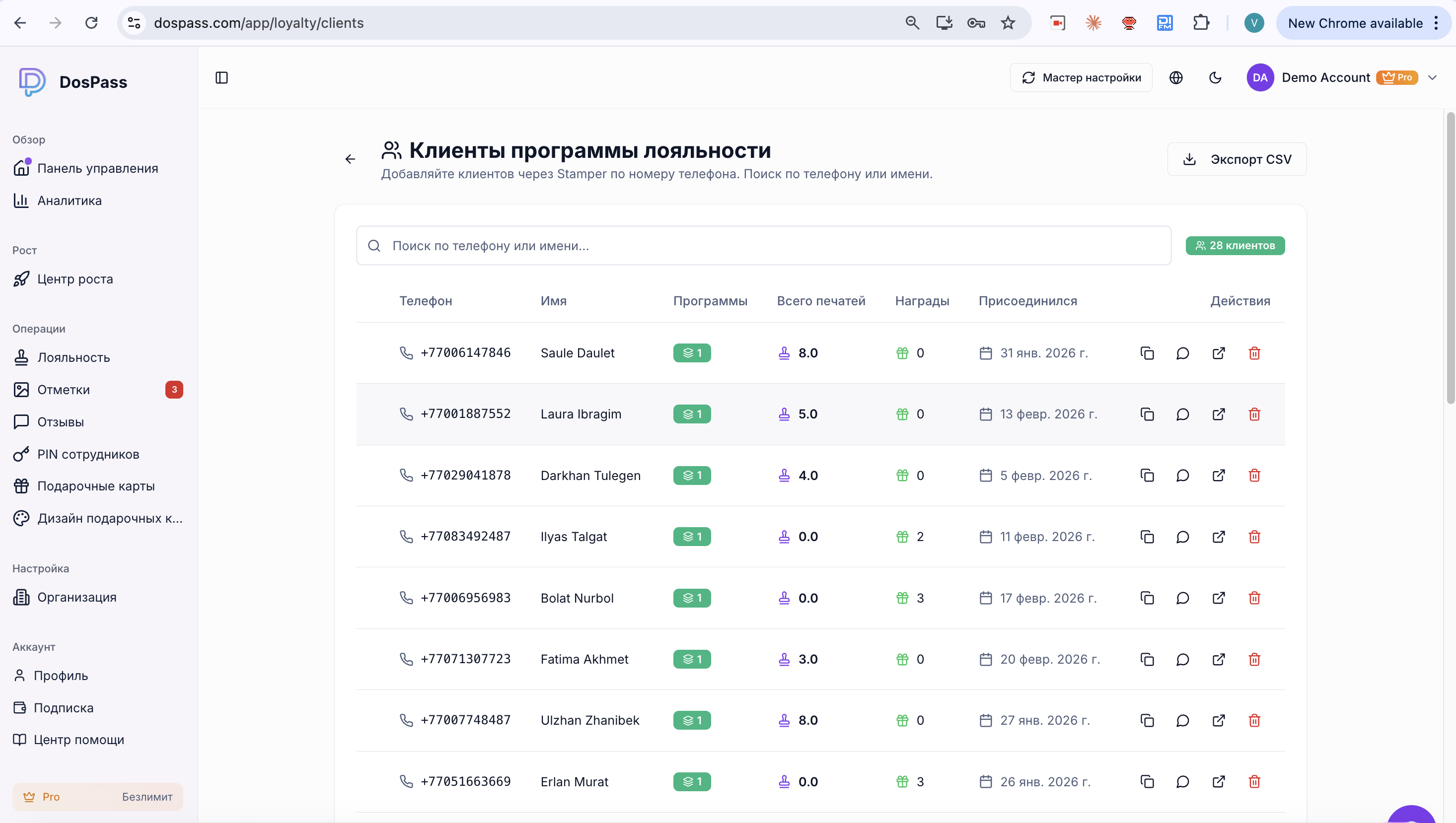This screenshot has height=823, width=1456.
Task: Copy link for Laura Ibragim row
Action: coord(1147,414)
